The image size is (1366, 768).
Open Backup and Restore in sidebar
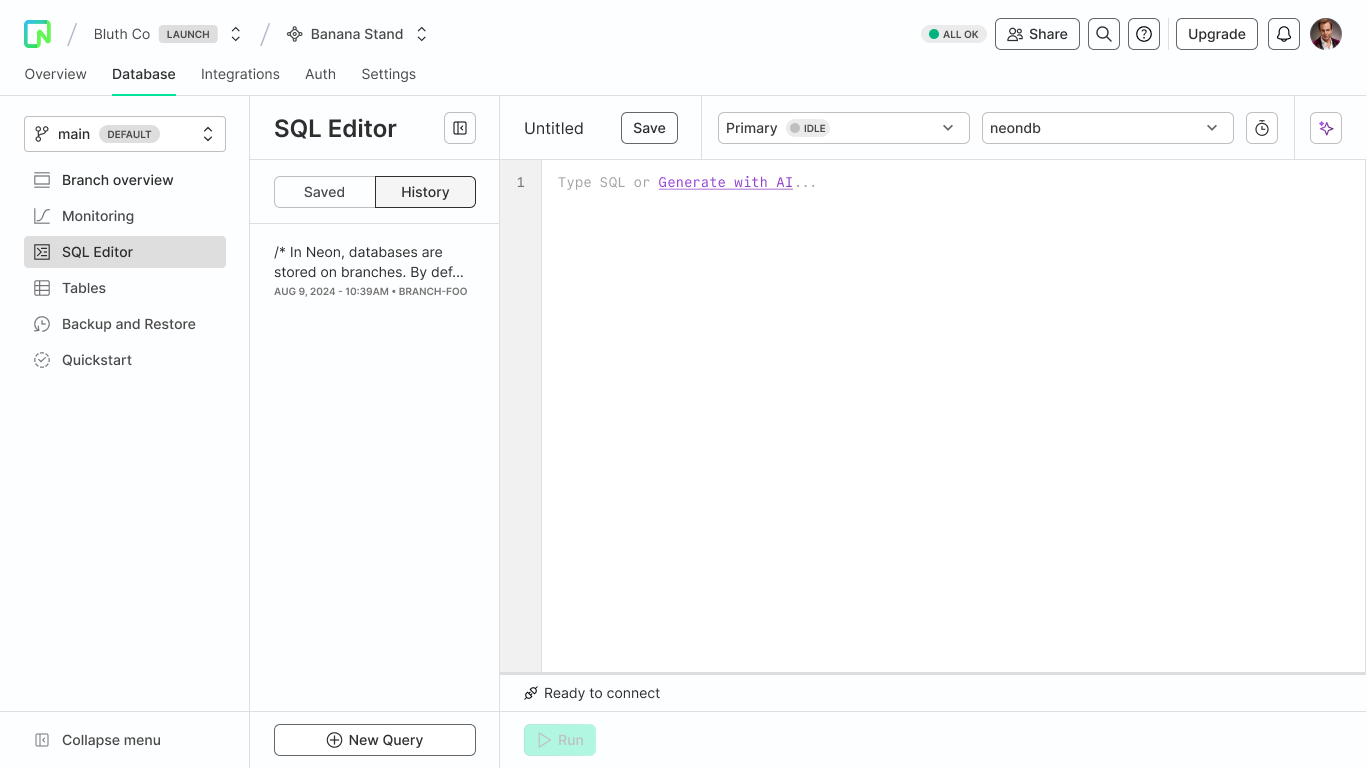coord(128,324)
